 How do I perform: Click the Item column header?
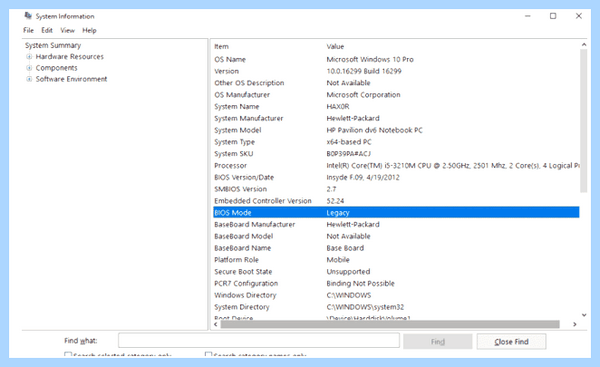222,46
